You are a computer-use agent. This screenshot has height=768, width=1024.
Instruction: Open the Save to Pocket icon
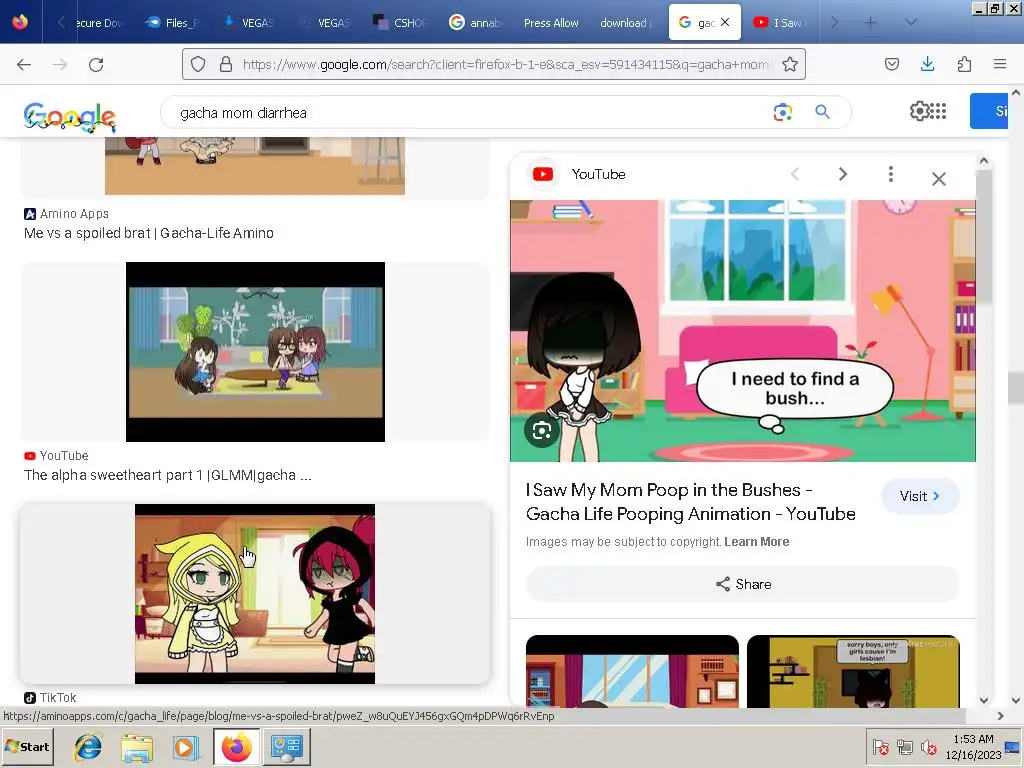pos(891,64)
